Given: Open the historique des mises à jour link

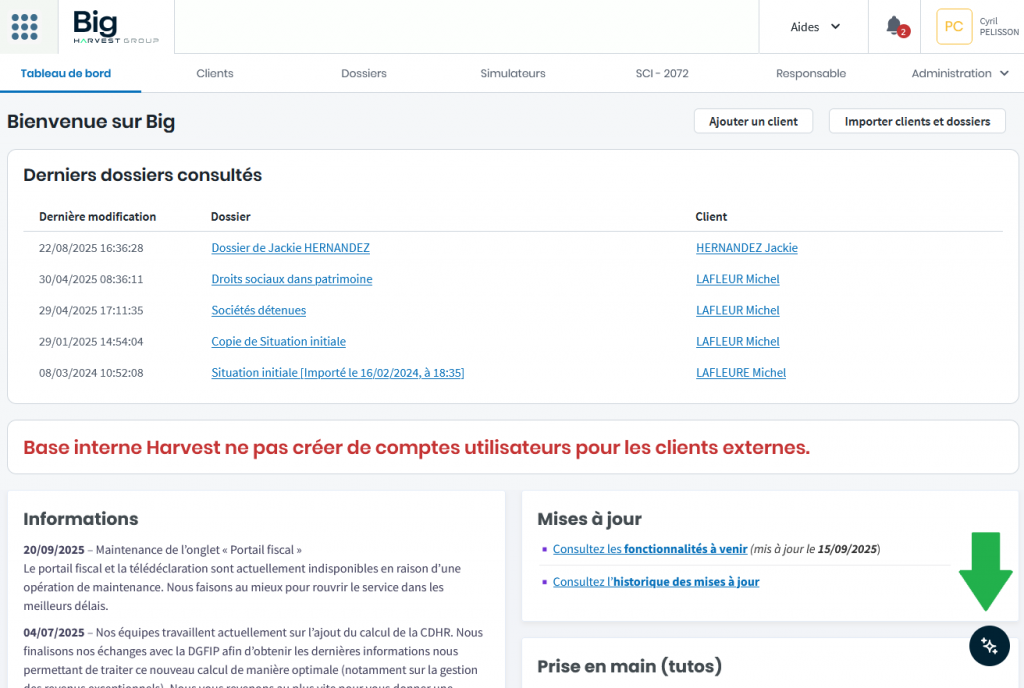Looking at the screenshot, I should tap(686, 582).
